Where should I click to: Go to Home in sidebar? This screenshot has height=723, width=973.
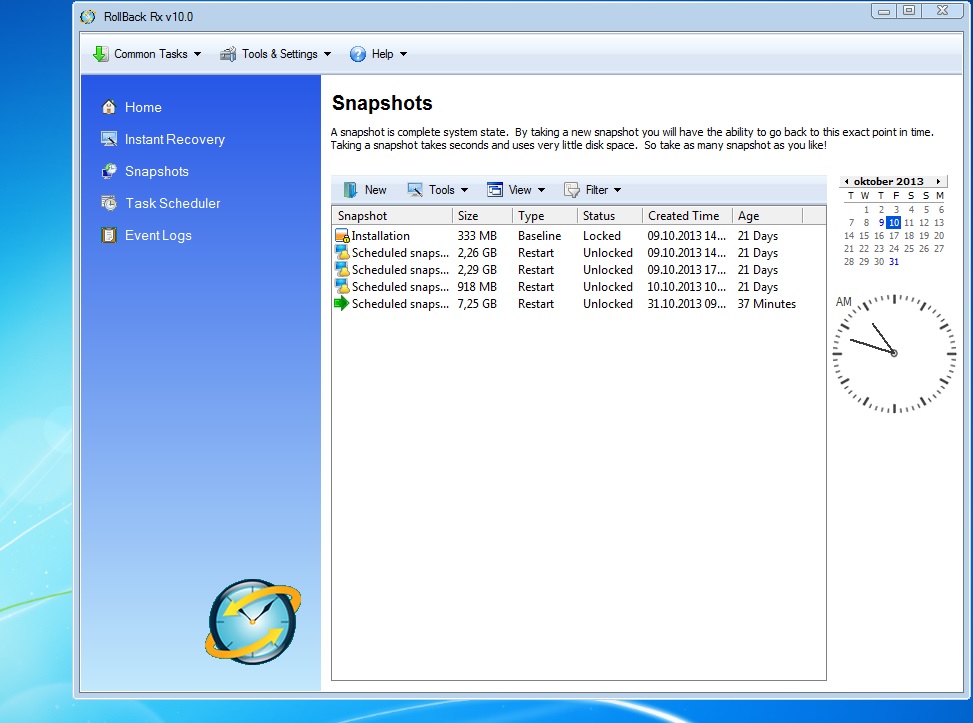[x=143, y=107]
